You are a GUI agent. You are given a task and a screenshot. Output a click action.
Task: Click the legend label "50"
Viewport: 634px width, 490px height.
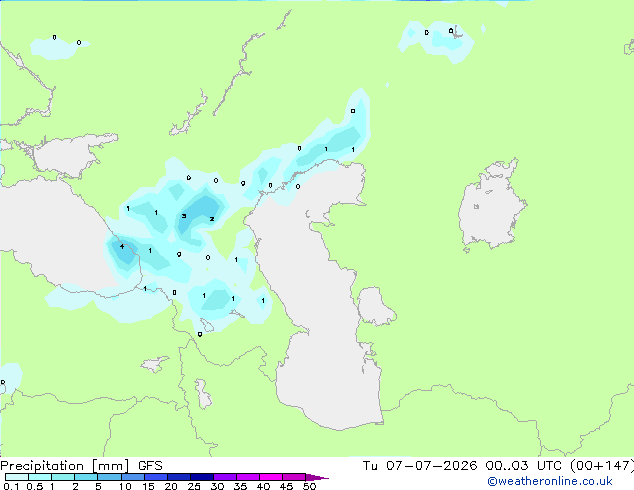[x=310, y=486]
